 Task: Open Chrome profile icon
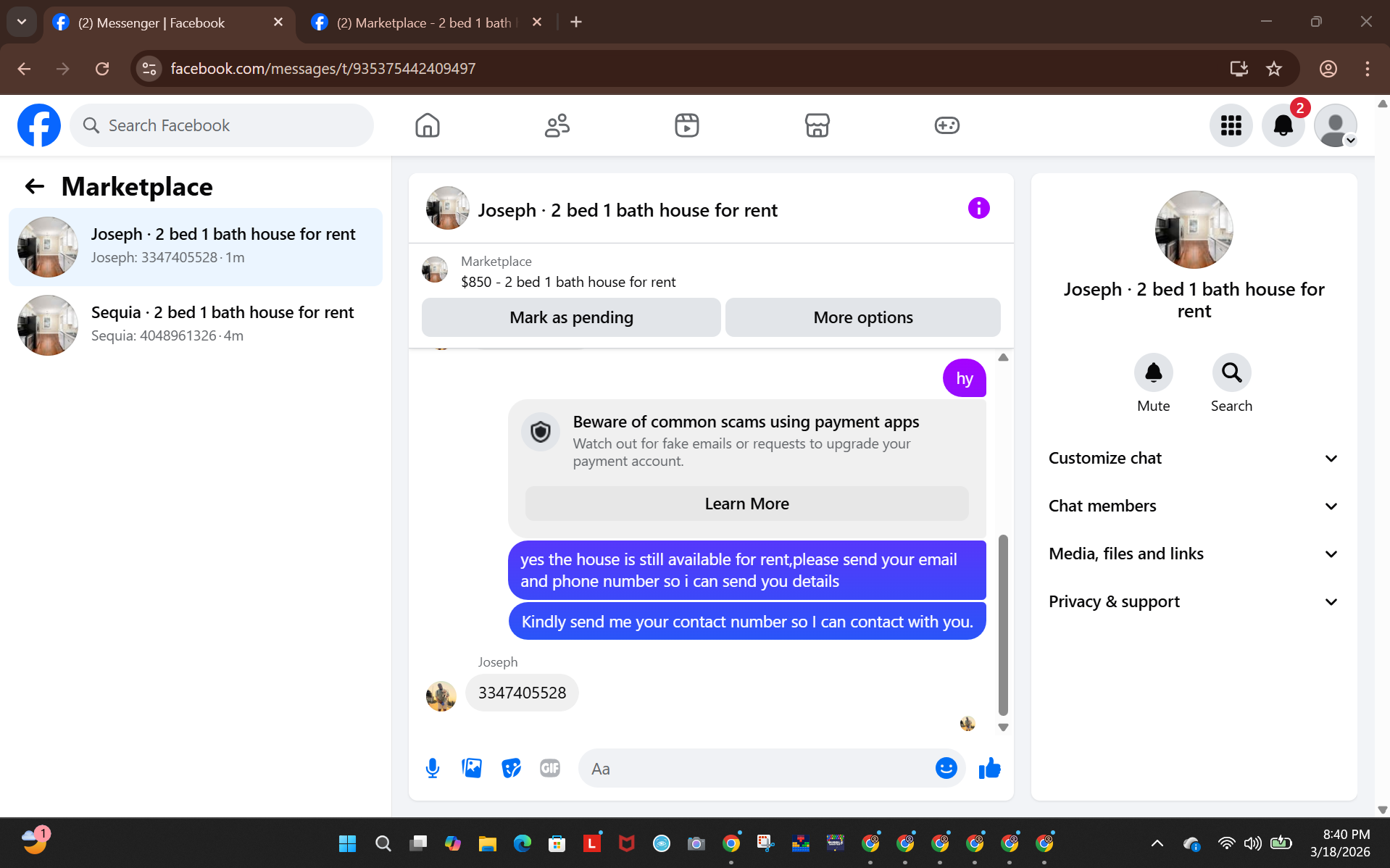pyautogui.click(x=1328, y=69)
